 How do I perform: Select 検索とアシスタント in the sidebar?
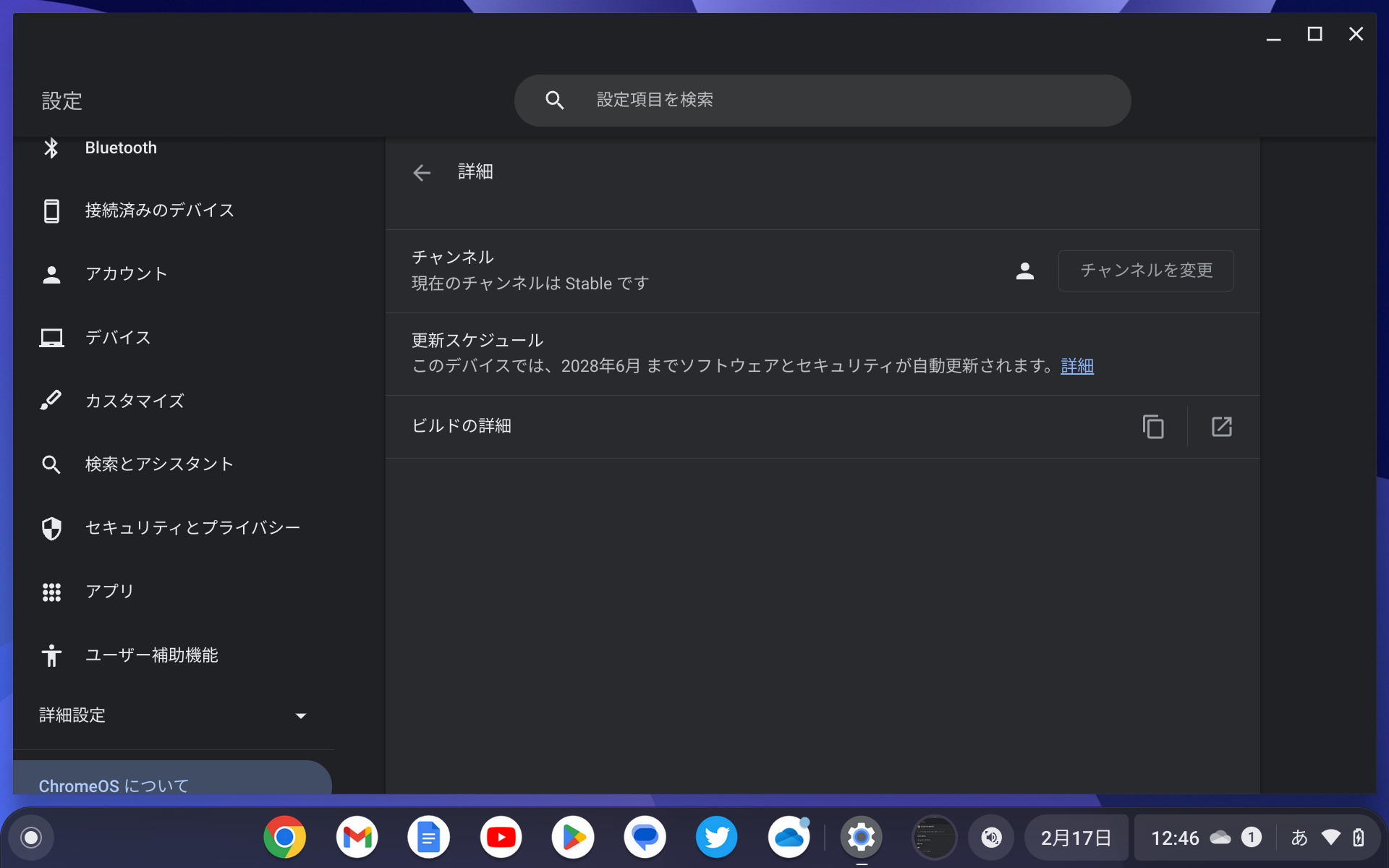coord(159,464)
